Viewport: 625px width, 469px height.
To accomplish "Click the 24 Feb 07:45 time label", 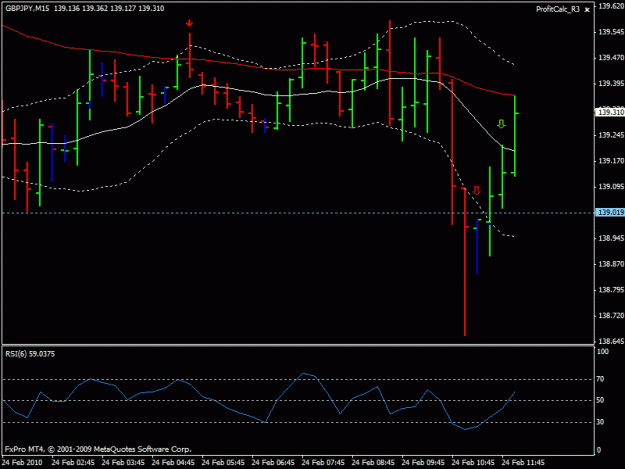I will pos(323,463).
